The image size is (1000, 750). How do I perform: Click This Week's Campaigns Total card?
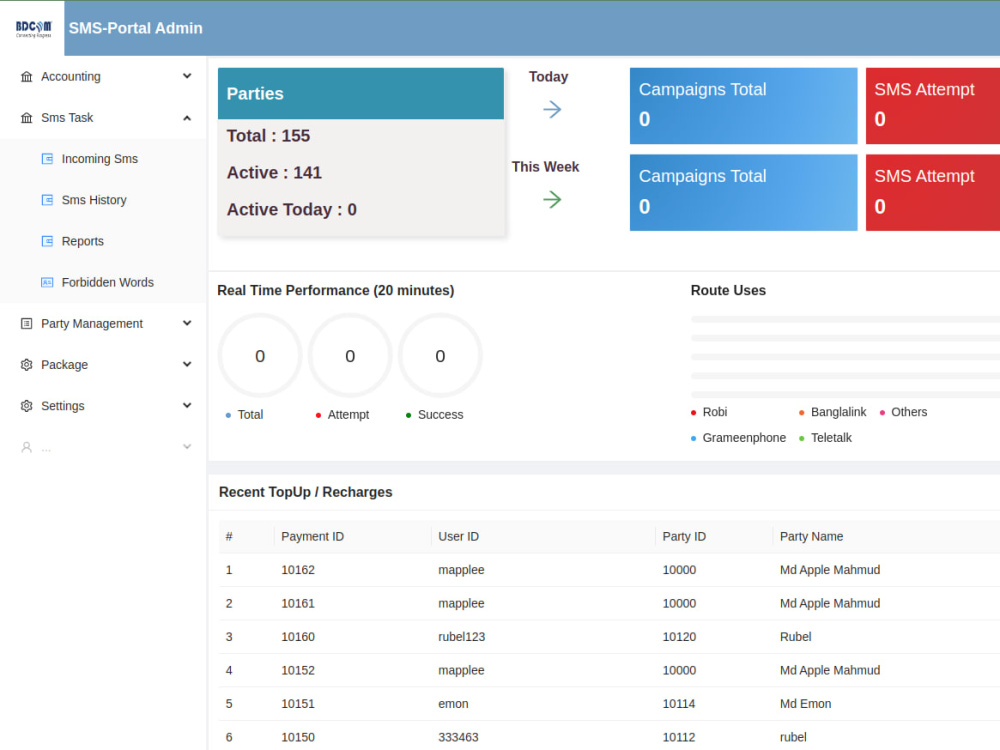pos(744,193)
